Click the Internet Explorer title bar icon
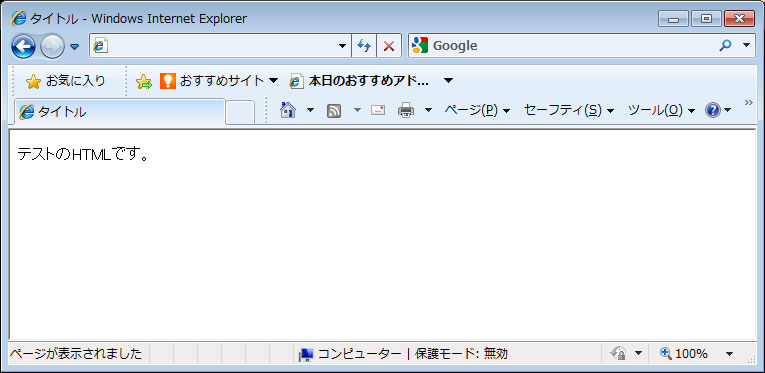This screenshot has width=765, height=373. click(x=18, y=19)
